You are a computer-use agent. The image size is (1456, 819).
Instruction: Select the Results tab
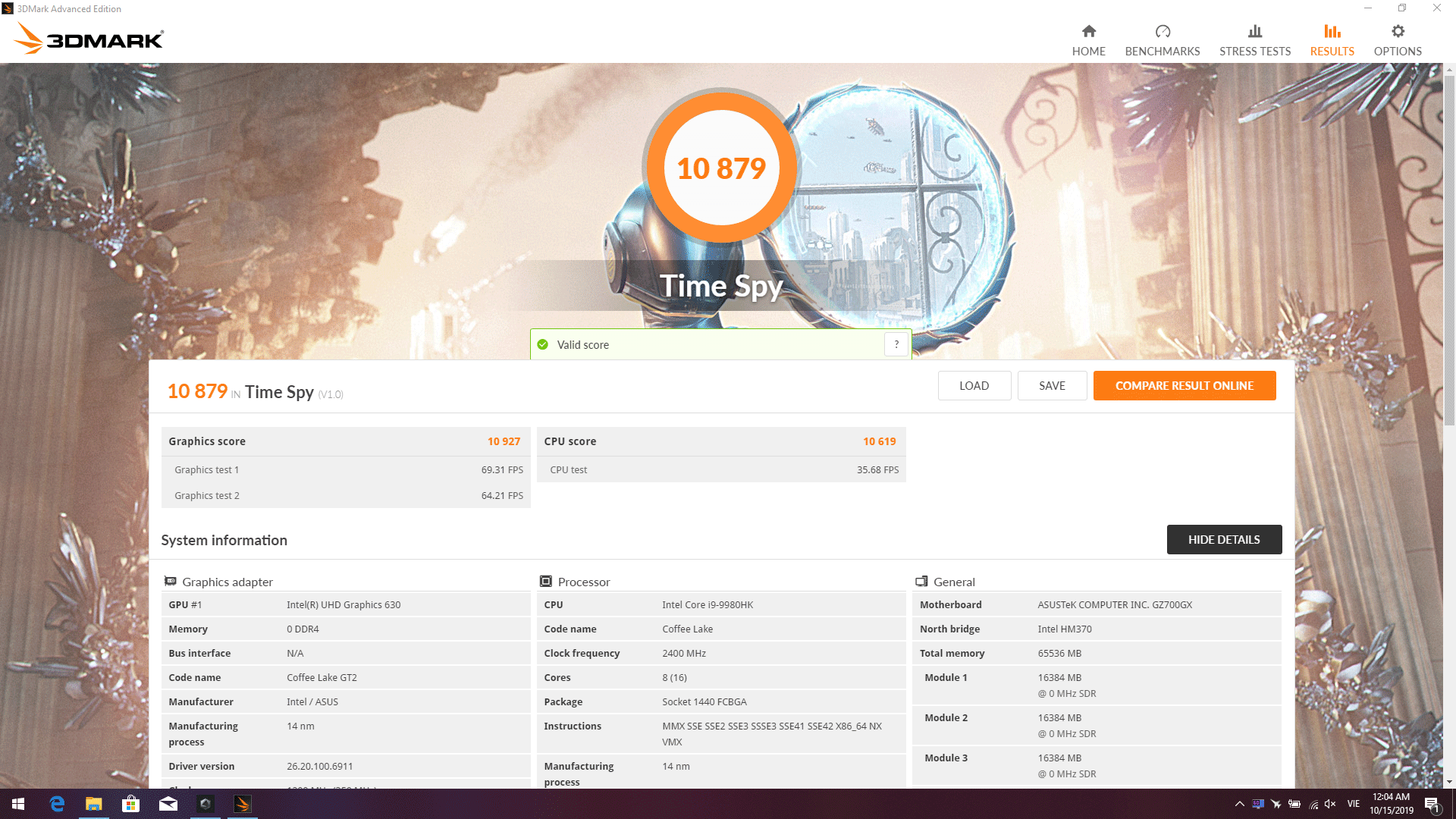tap(1332, 40)
